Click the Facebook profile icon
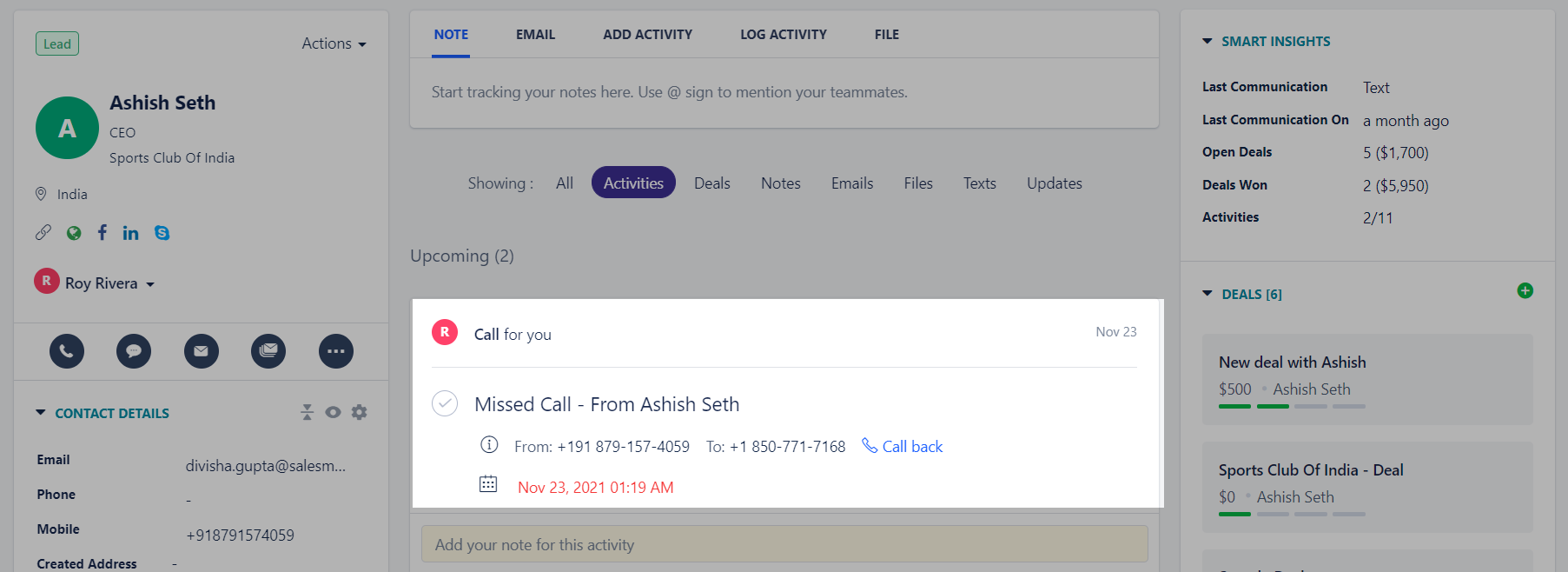 (x=103, y=232)
